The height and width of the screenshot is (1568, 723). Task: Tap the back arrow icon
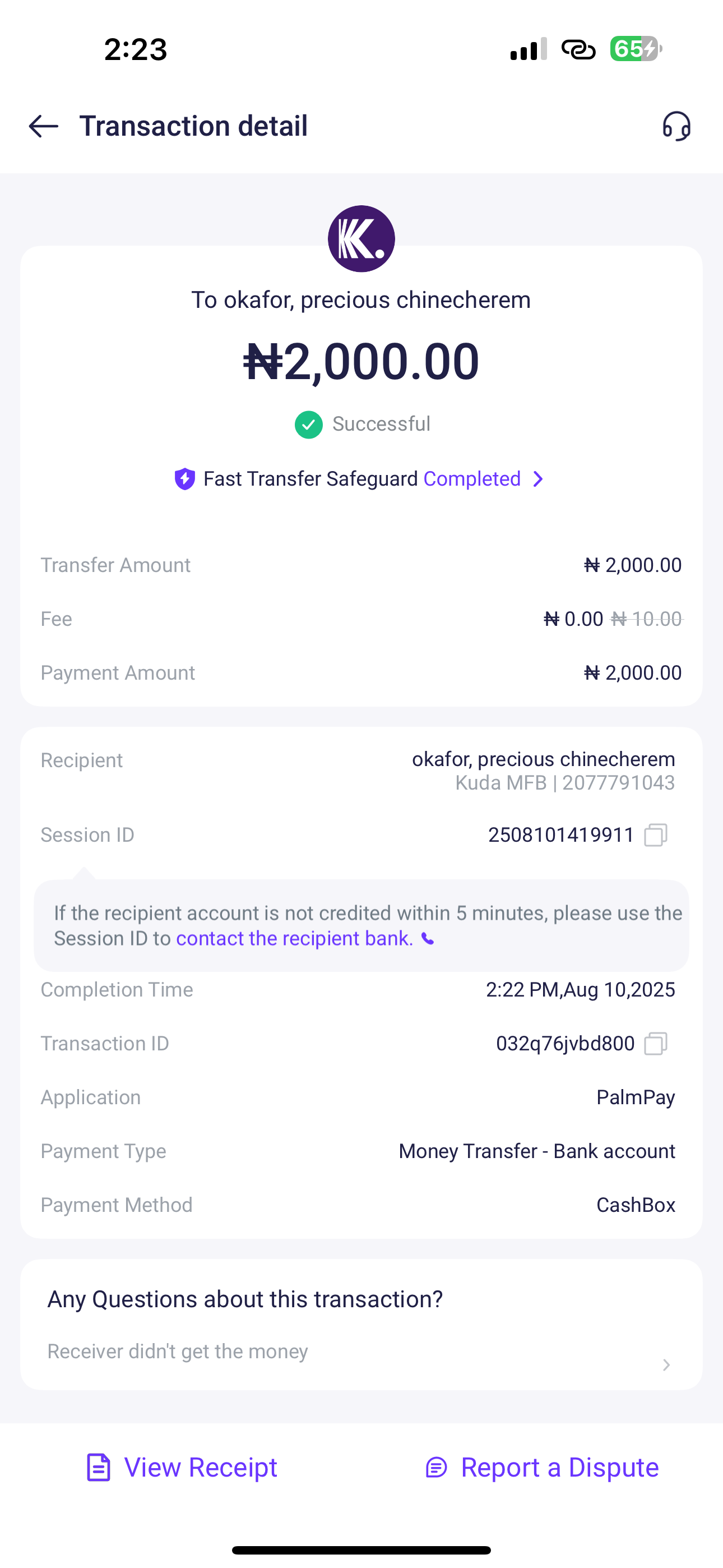click(x=43, y=126)
